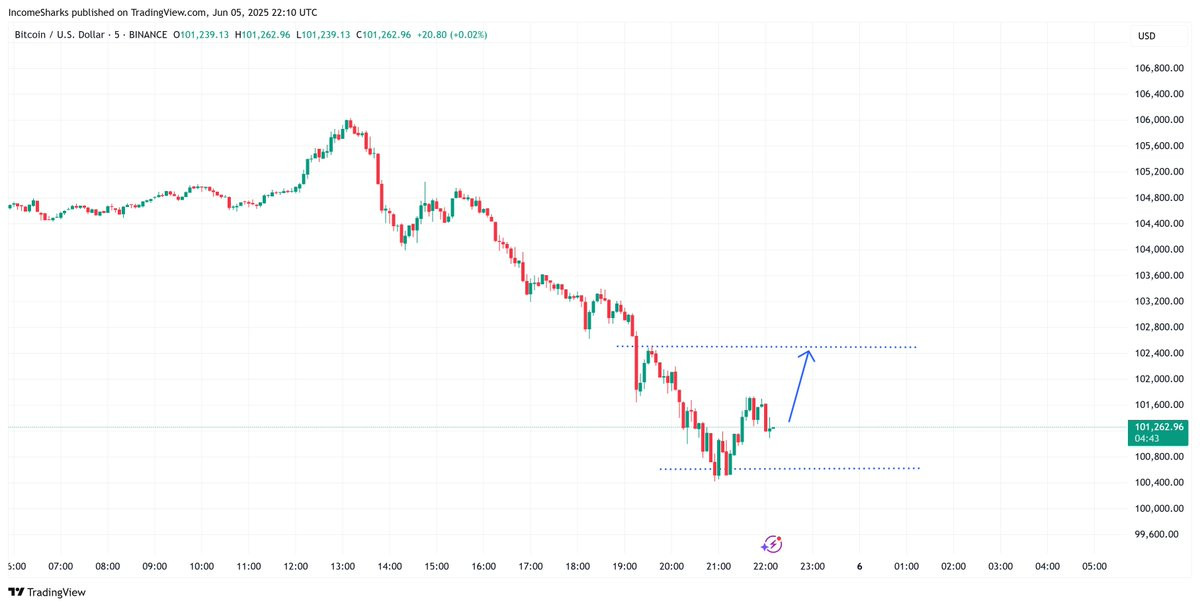This screenshot has width=1200, height=607.
Task: Click the TradingView logo icon
Action: click(15, 592)
